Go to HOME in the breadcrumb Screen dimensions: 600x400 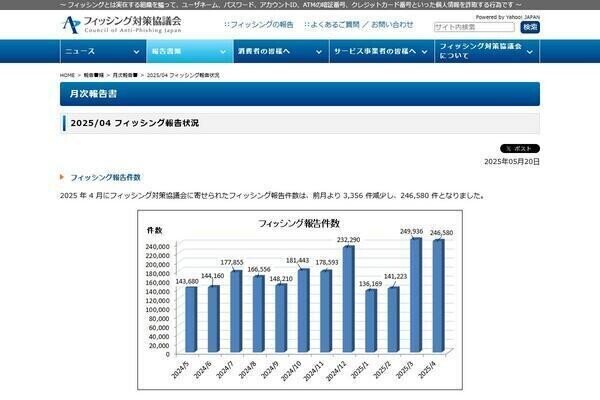(67, 75)
